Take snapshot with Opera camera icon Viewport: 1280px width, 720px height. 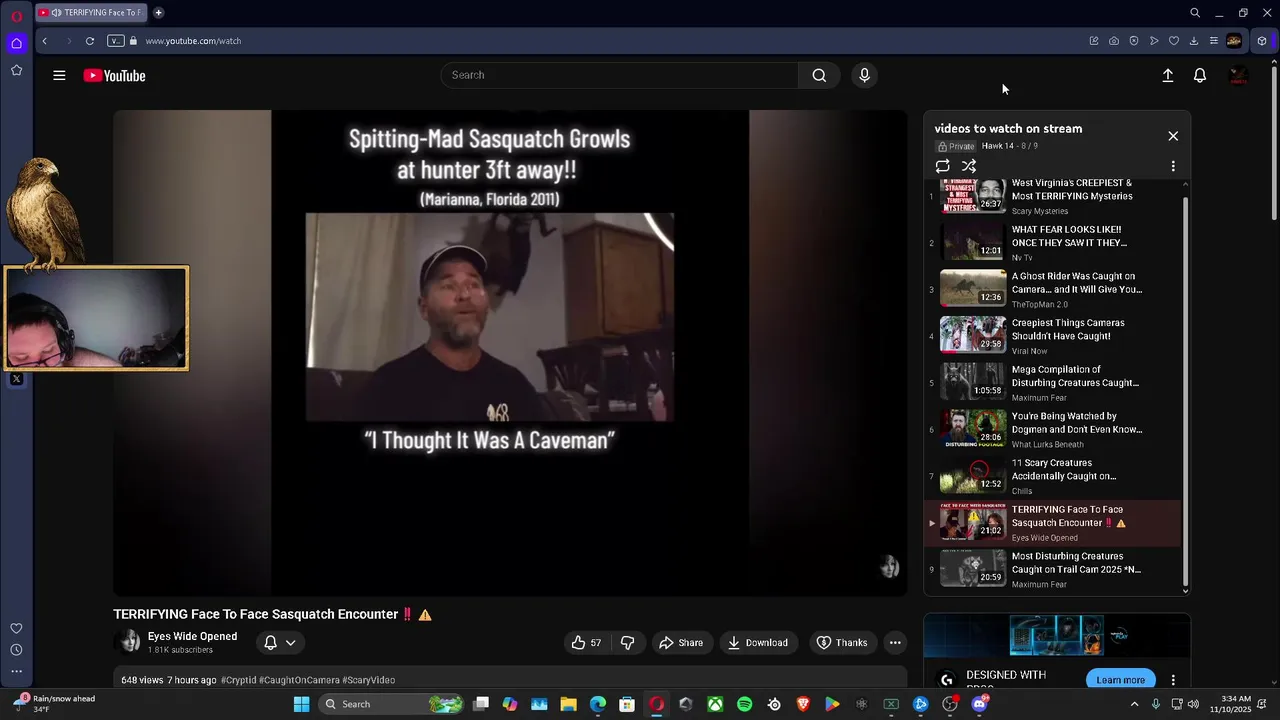tap(1114, 41)
